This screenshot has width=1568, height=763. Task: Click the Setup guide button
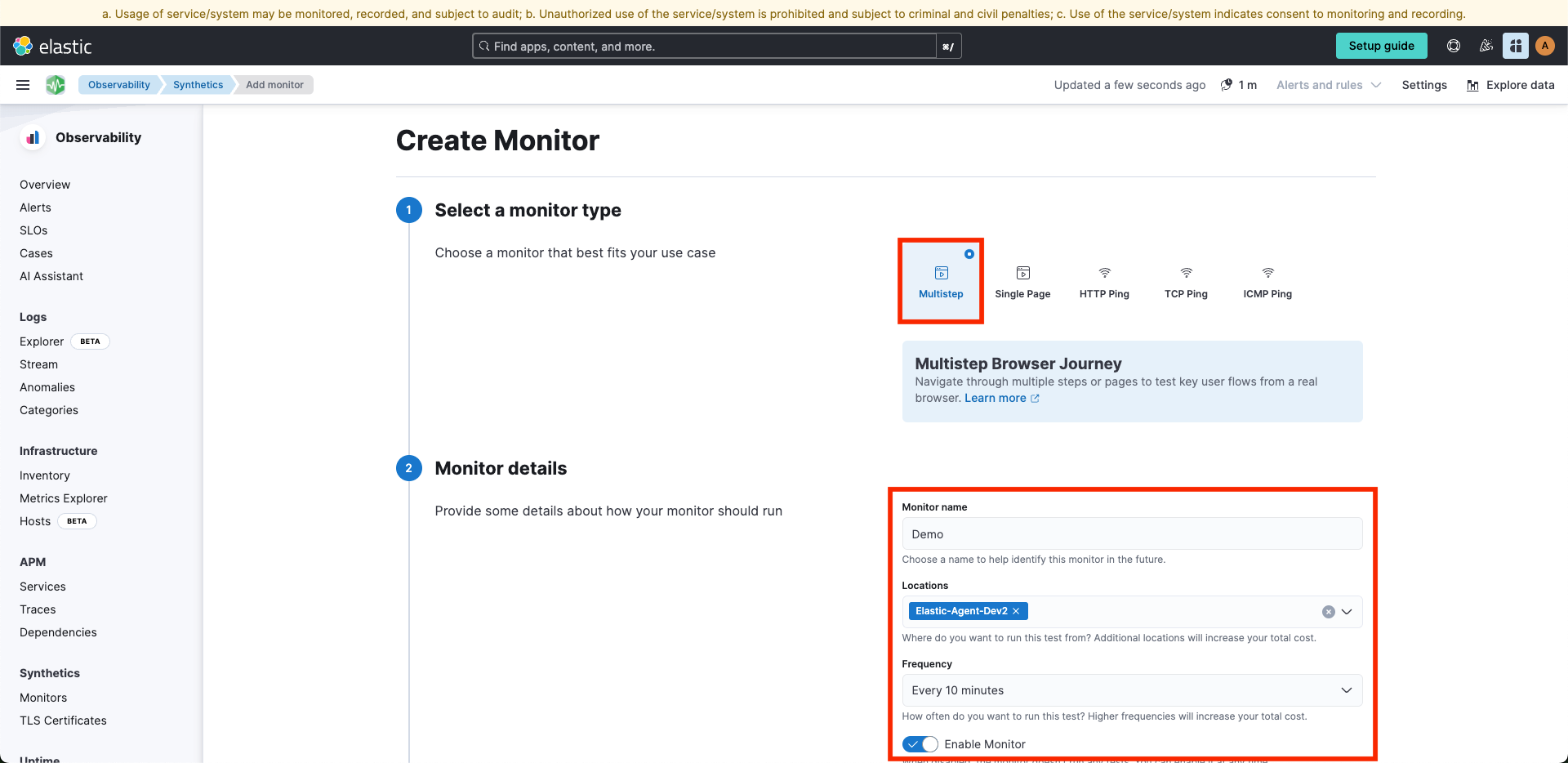1381,47
